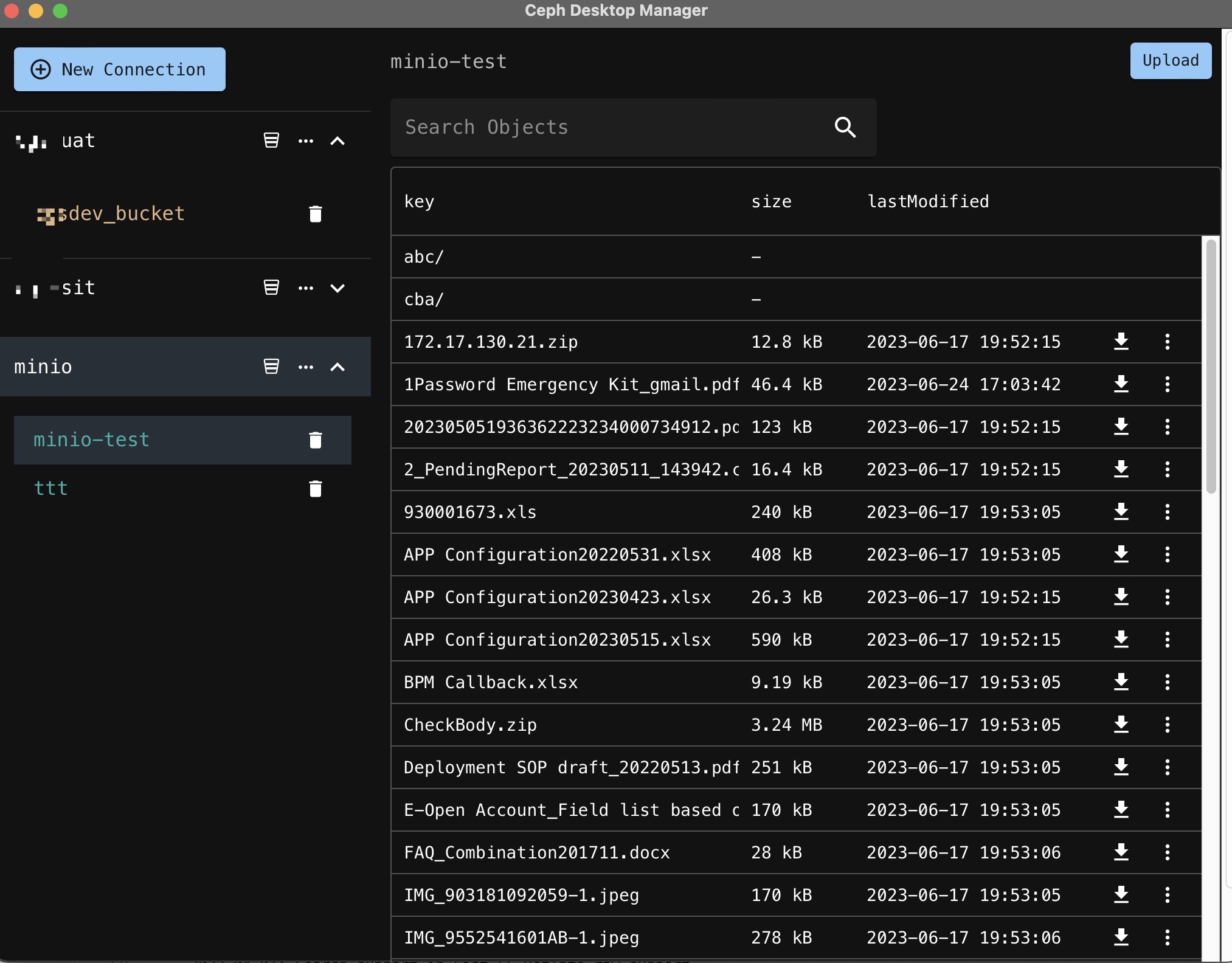Click the size column header
1232x963 pixels.
pyautogui.click(x=771, y=201)
